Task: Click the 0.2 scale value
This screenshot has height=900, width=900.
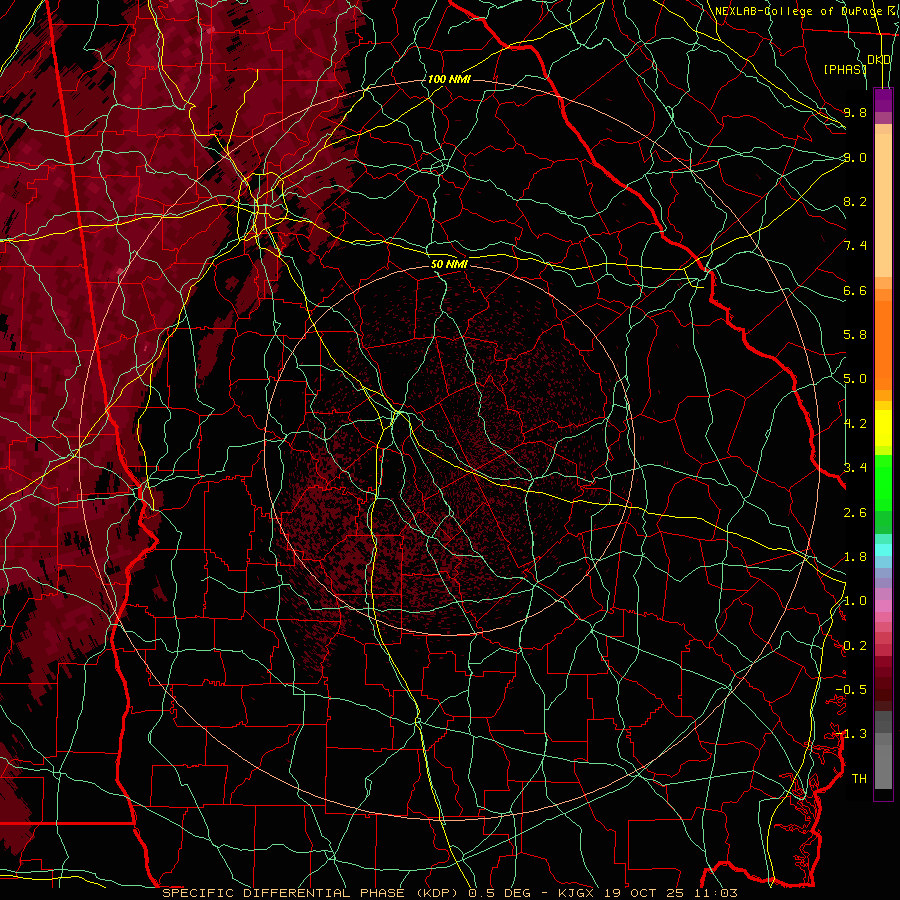Action: pos(855,646)
